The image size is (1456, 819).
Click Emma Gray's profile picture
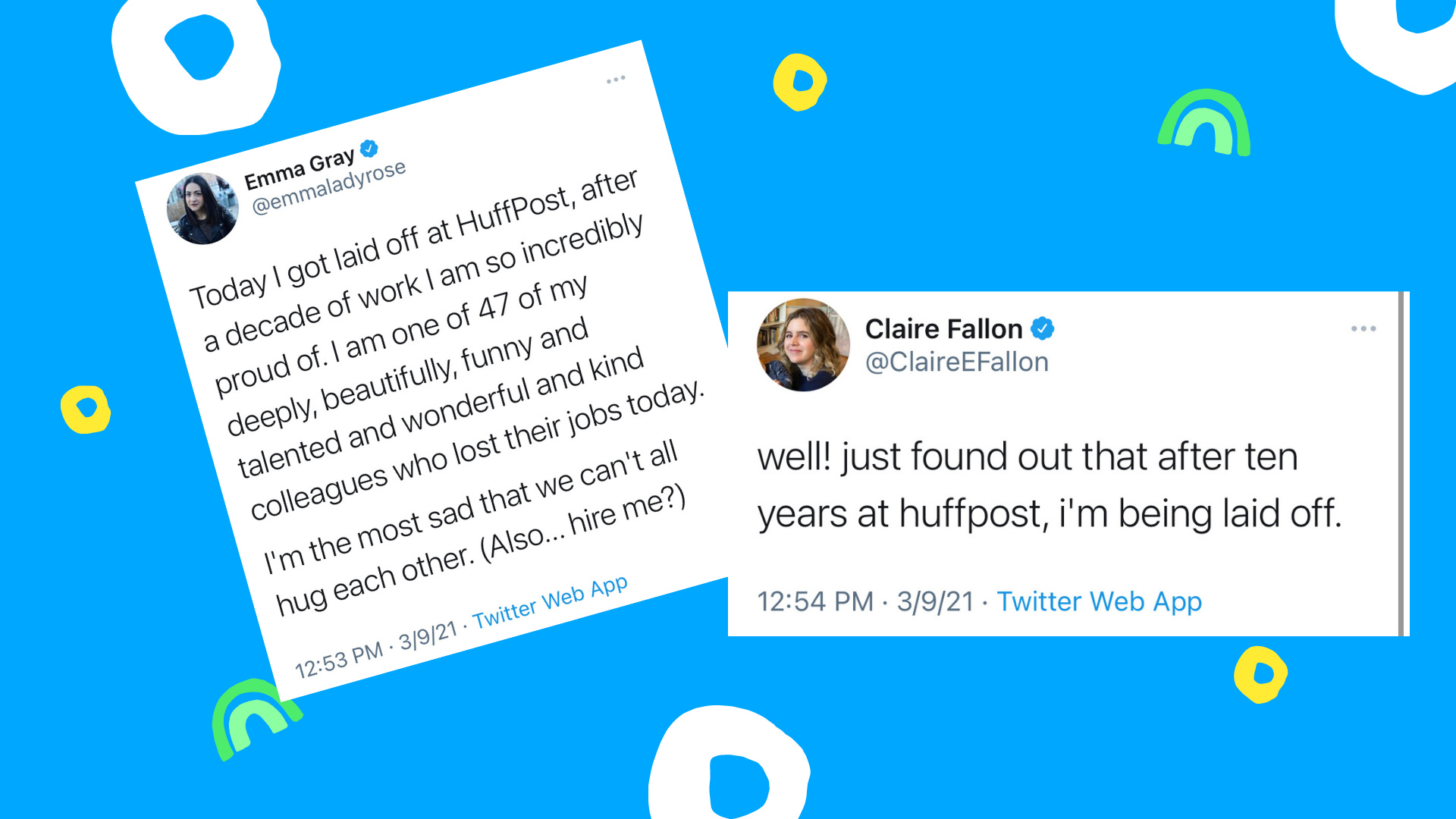pyautogui.click(x=203, y=203)
